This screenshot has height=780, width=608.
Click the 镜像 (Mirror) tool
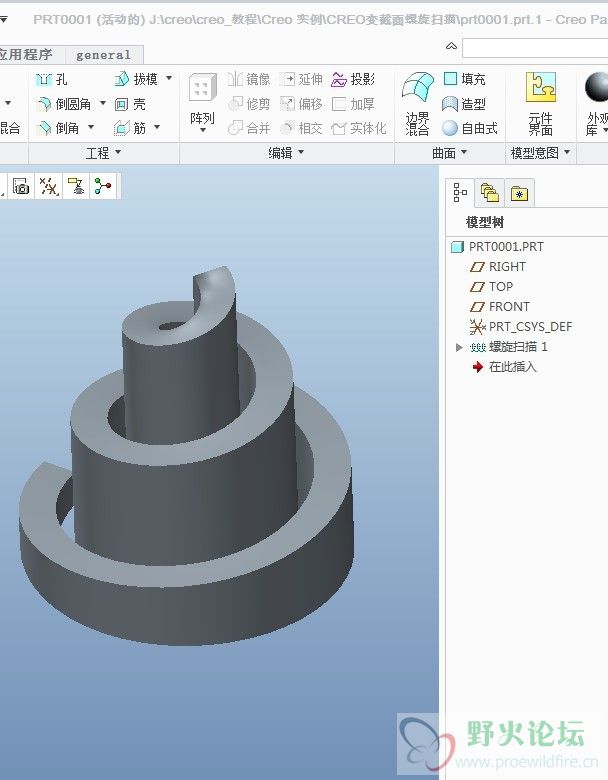249,79
